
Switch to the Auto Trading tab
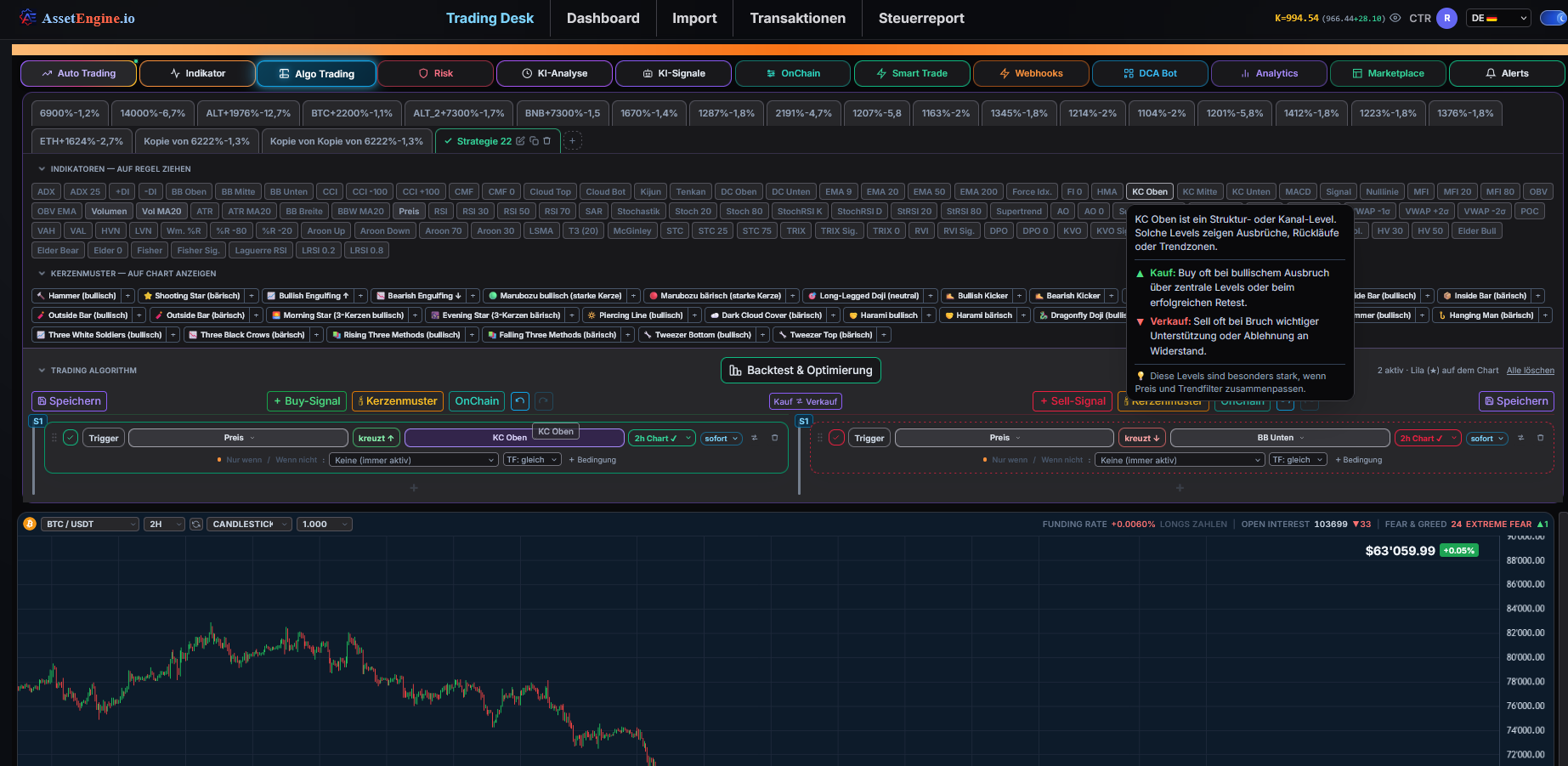click(x=78, y=73)
